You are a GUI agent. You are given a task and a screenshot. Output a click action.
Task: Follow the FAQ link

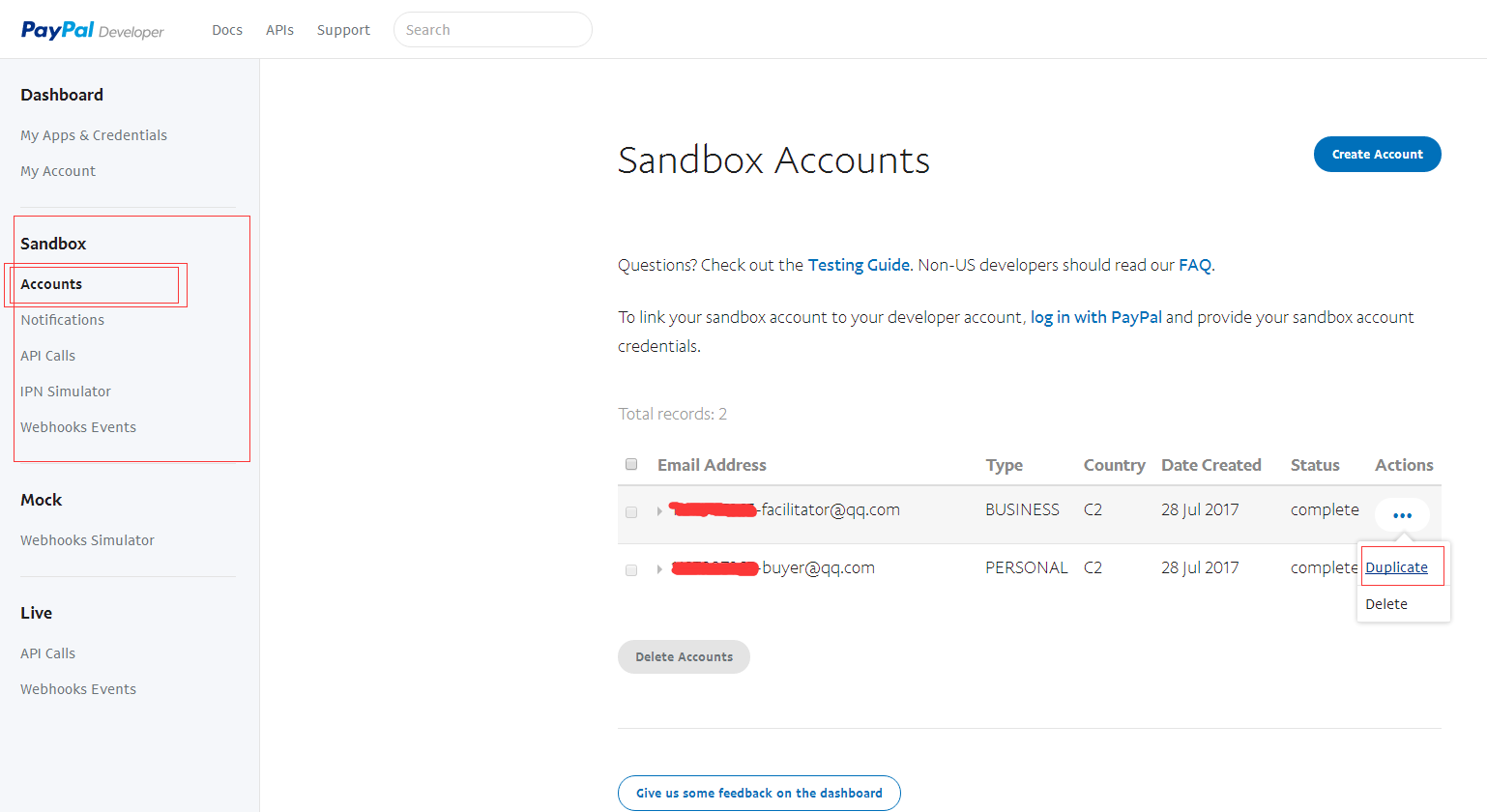coord(1194,265)
